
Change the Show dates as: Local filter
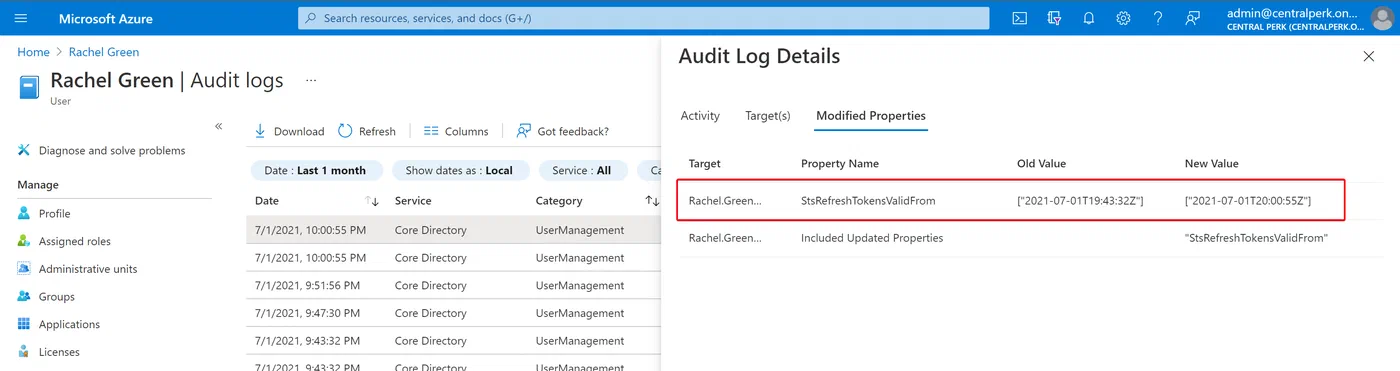(459, 170)
